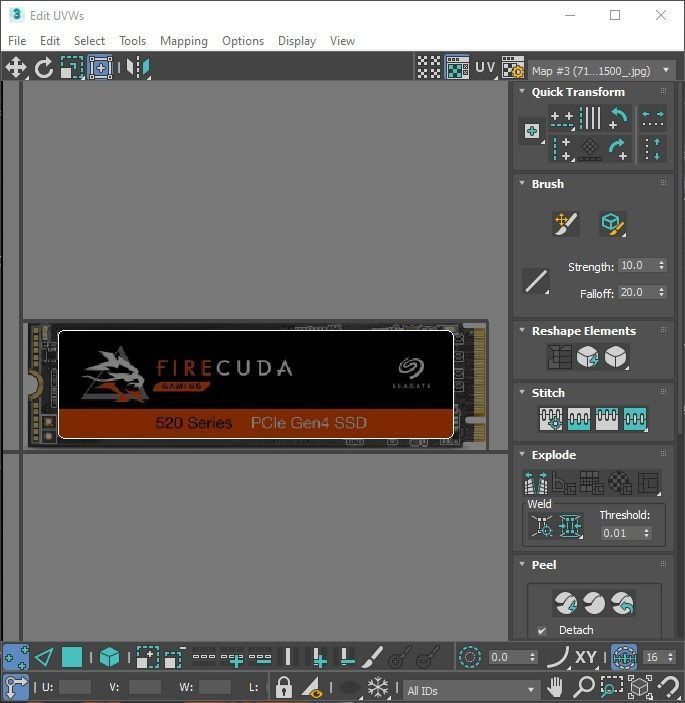Click the Weld Threshold value field

click(x=621, y=533)
